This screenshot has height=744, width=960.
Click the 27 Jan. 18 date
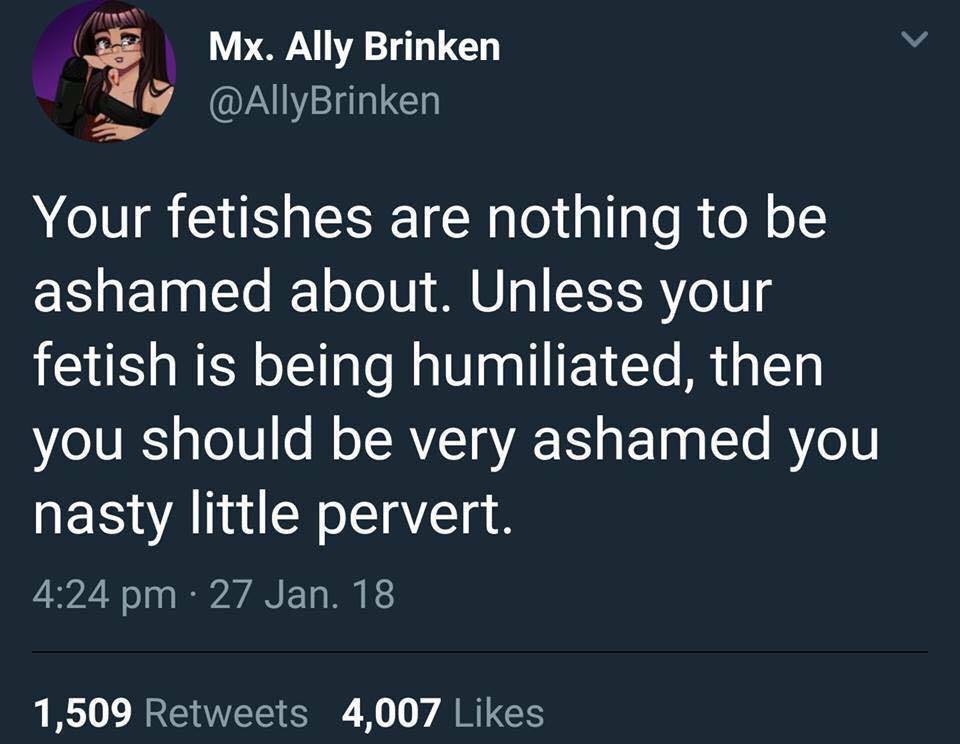(302, 594)
